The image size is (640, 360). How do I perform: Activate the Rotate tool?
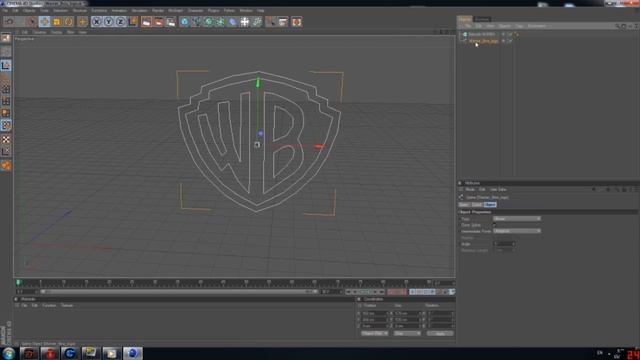69,21
